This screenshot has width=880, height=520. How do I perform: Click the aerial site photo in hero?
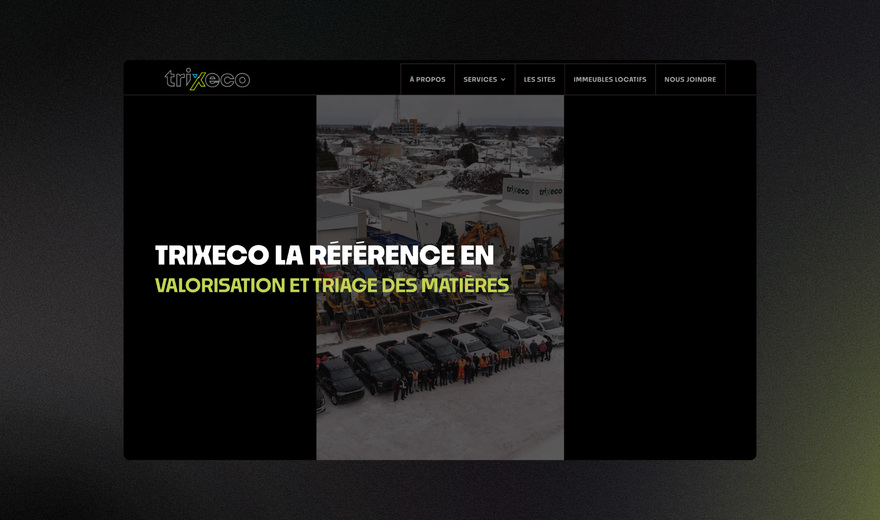440,277
